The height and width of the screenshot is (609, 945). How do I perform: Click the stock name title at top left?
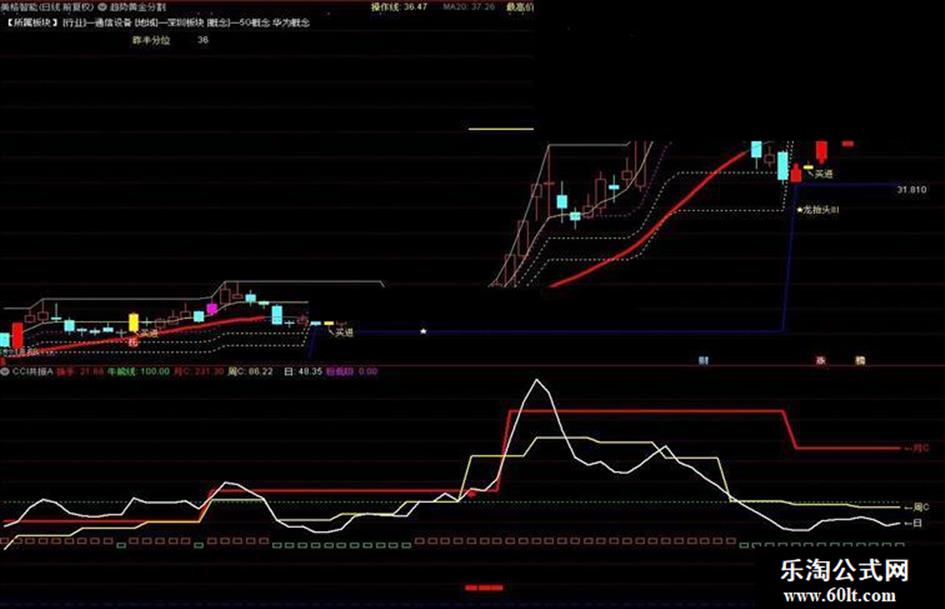click(46, 7)
